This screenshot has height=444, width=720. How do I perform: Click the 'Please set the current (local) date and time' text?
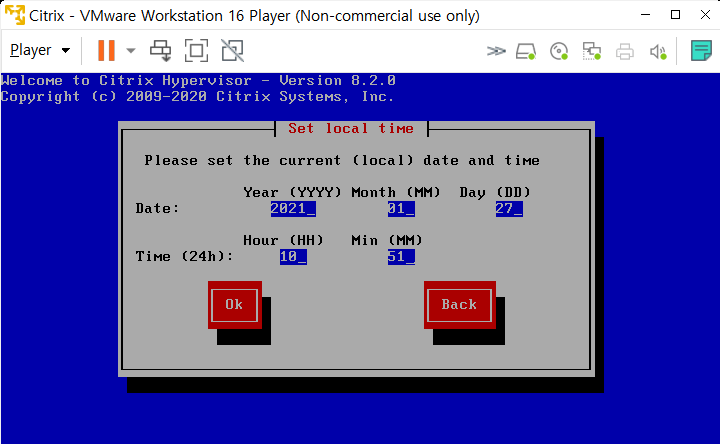342,161
